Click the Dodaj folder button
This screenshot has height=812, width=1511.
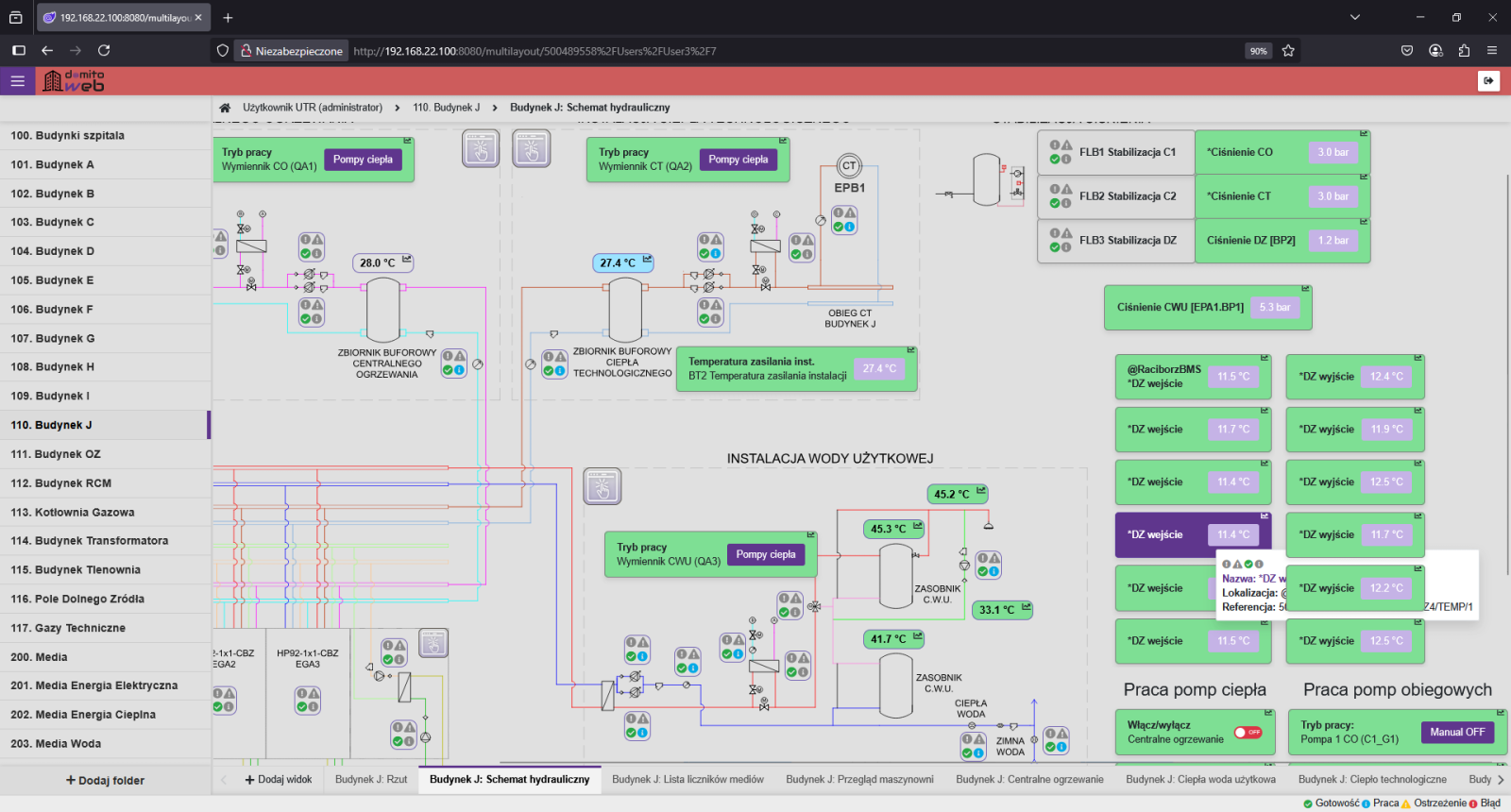click(105, 781)
